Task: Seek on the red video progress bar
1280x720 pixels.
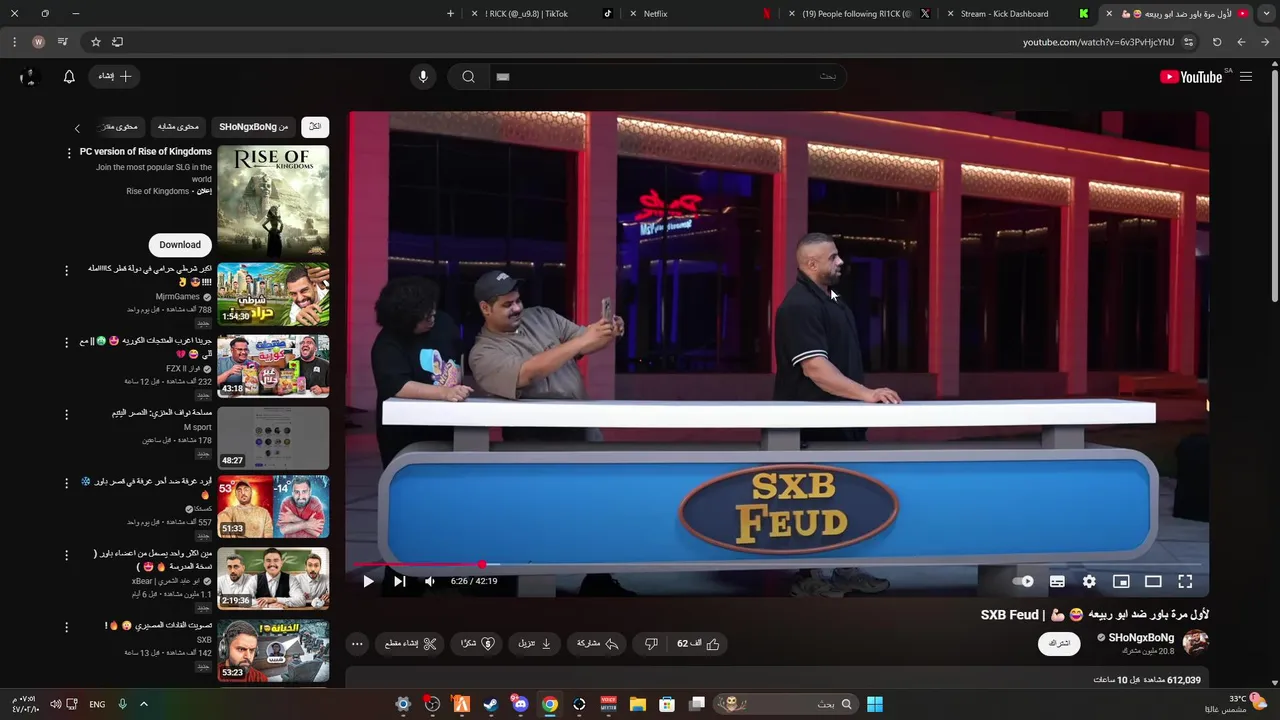Action: [x=777, y=565]
